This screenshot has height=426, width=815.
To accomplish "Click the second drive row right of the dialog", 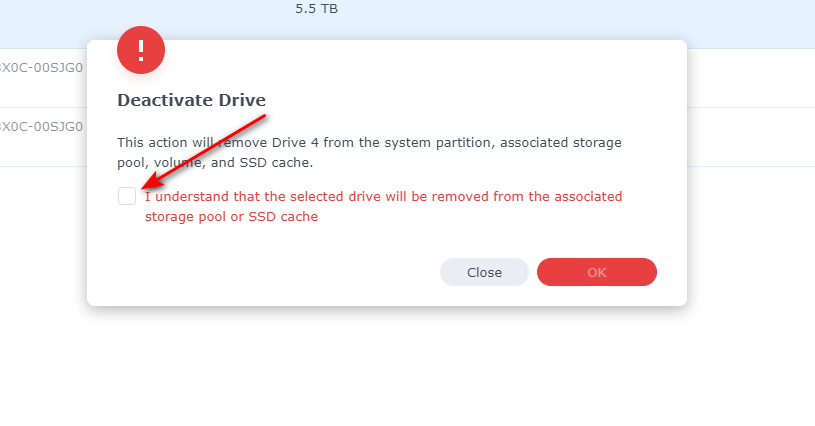I will 751,137.
